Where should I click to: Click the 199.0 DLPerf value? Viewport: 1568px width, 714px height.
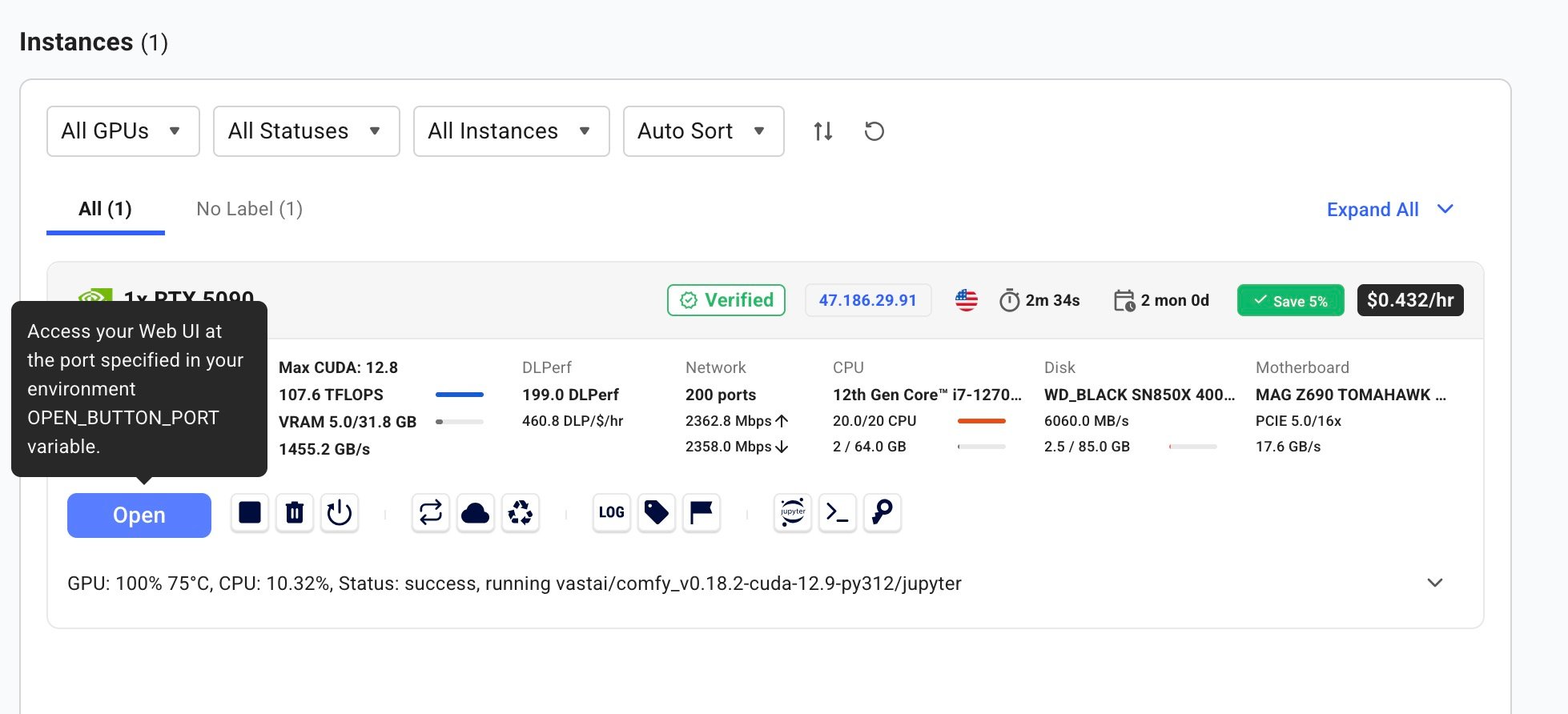coord(571,395)
